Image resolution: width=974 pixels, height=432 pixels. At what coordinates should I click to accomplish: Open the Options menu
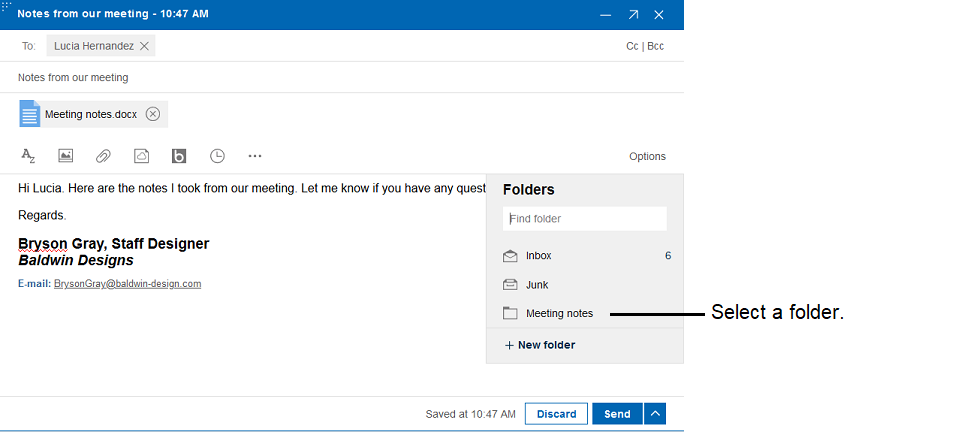(647, 156)
